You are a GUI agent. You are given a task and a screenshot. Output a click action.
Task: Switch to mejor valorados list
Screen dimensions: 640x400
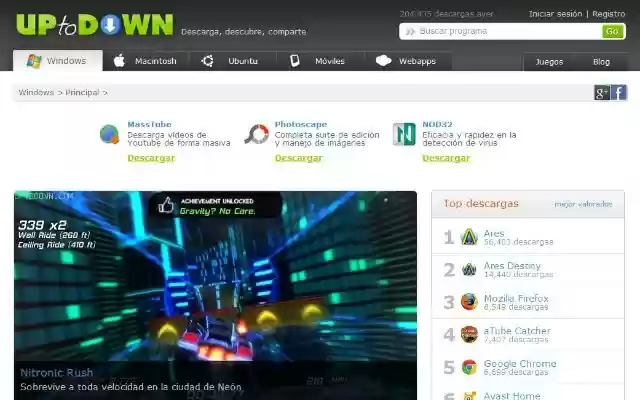(583, 204)
